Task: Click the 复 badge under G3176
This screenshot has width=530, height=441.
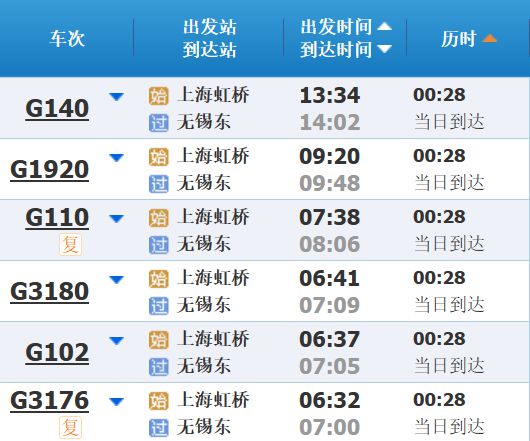Action: click(71, 427)
